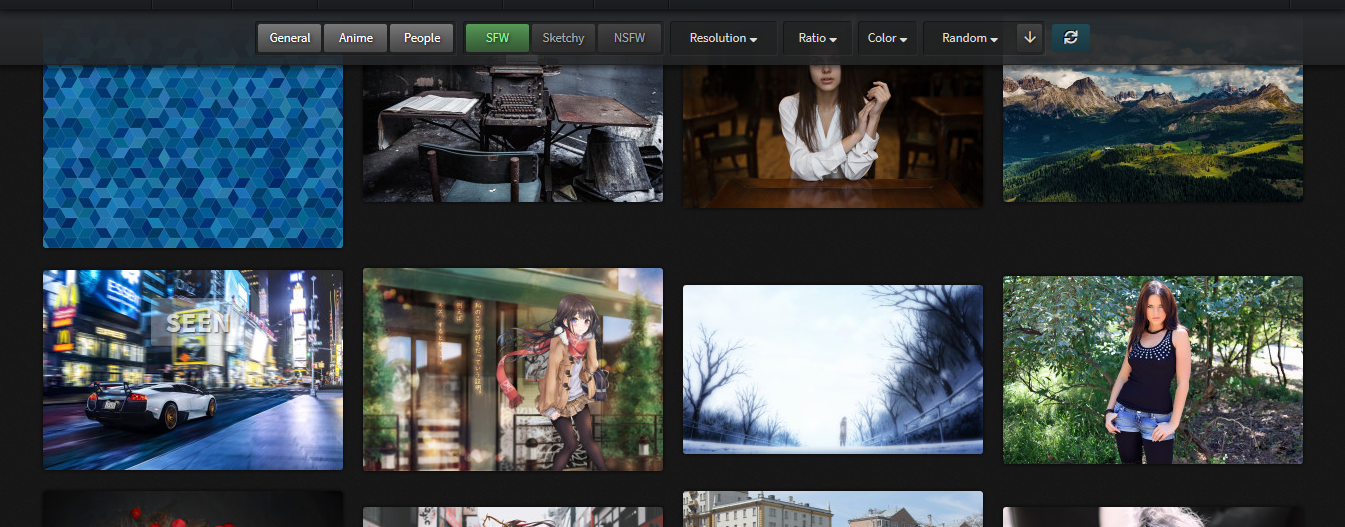
Task: View the woman in black top wallpaper
Action: [1152, 369]
